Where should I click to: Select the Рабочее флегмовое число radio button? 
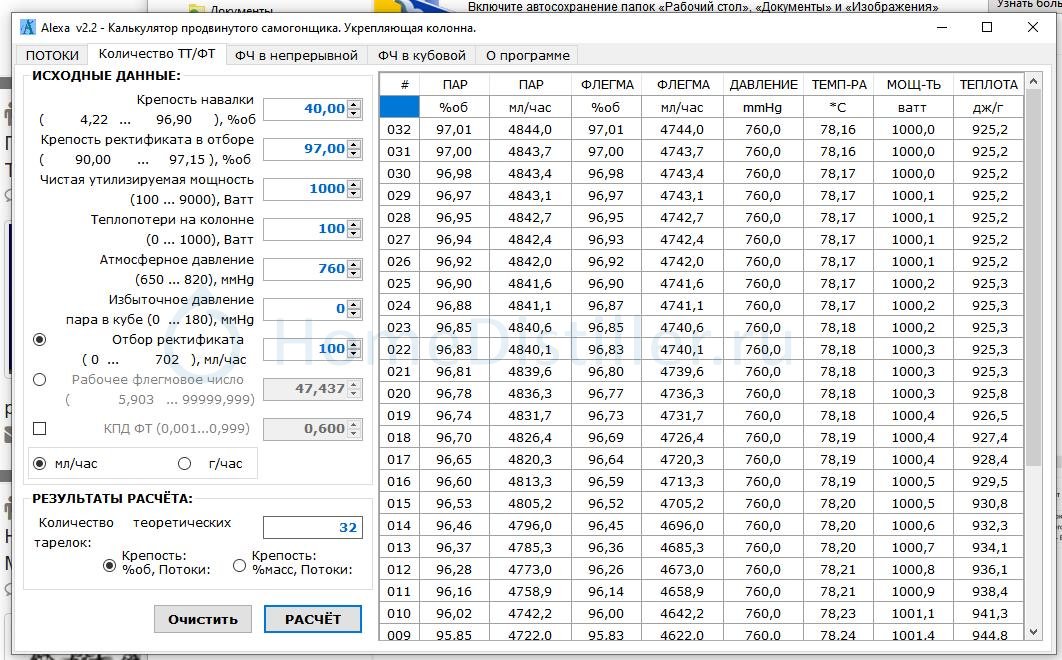click(x=40, y=379)
